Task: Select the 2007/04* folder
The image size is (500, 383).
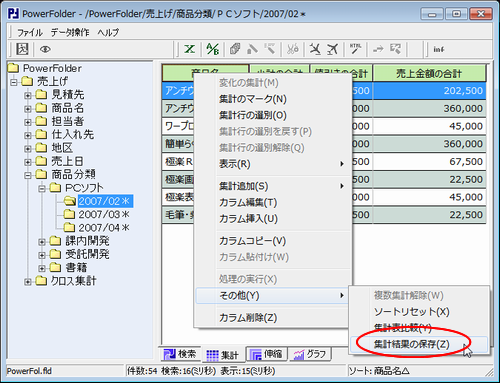Action: click(104, 228)
